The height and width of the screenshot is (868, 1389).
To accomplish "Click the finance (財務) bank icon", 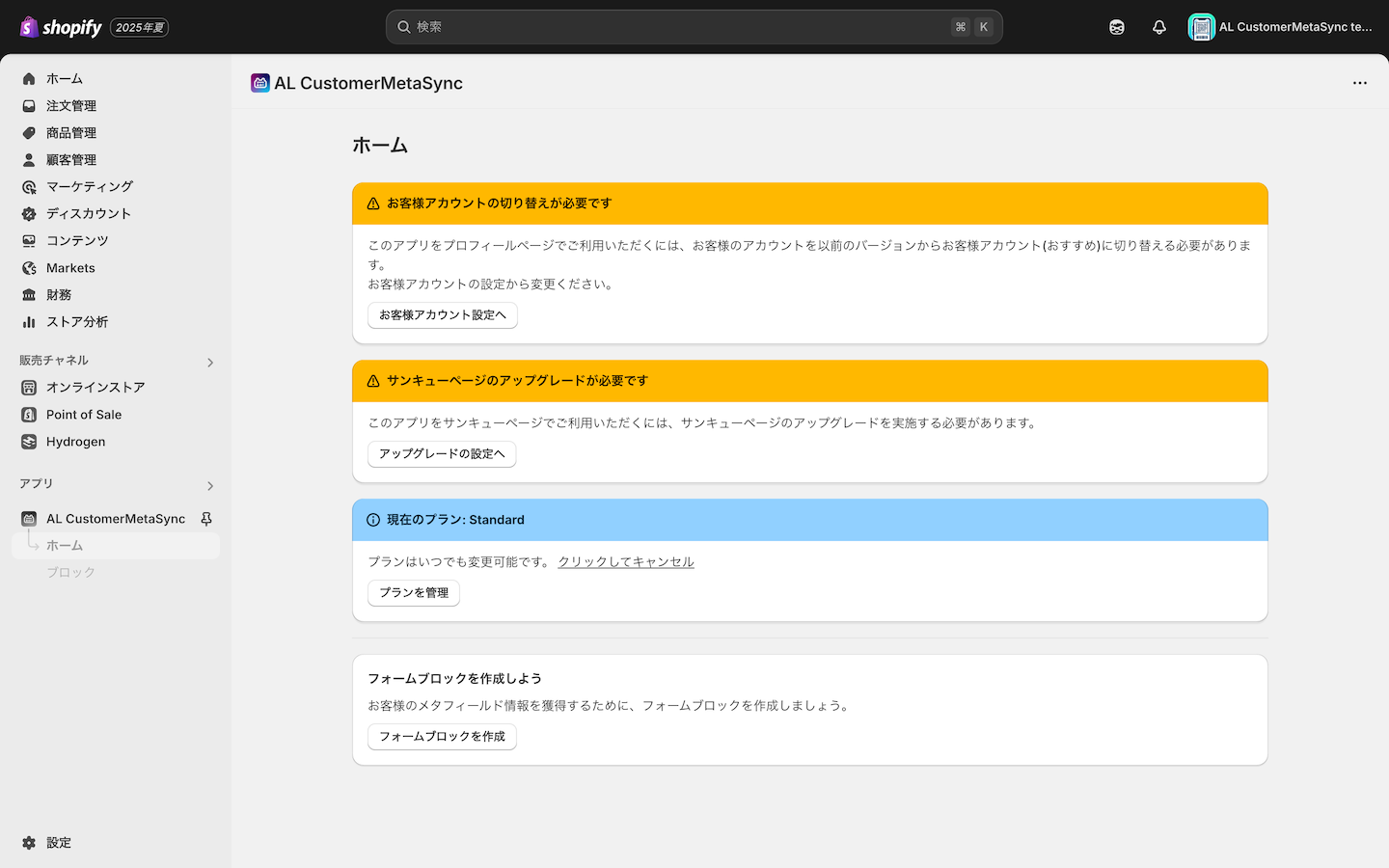I will coord(29,295).
